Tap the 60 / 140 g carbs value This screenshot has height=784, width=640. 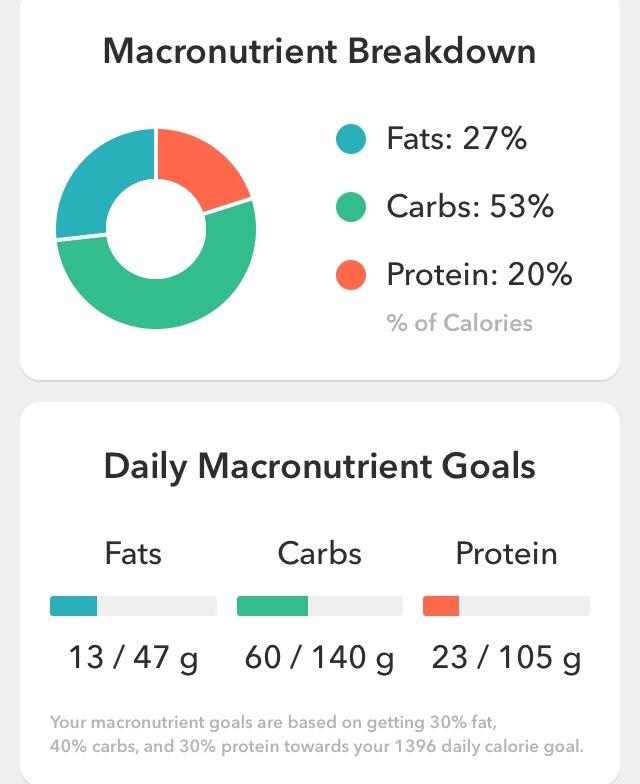pyautogui.click(x=320, y=658)
